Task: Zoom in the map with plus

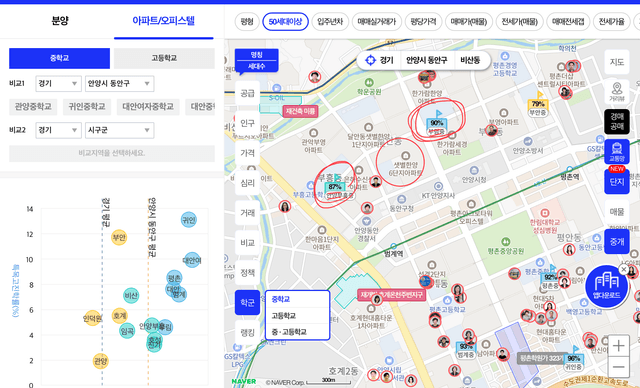Action: 618,346
